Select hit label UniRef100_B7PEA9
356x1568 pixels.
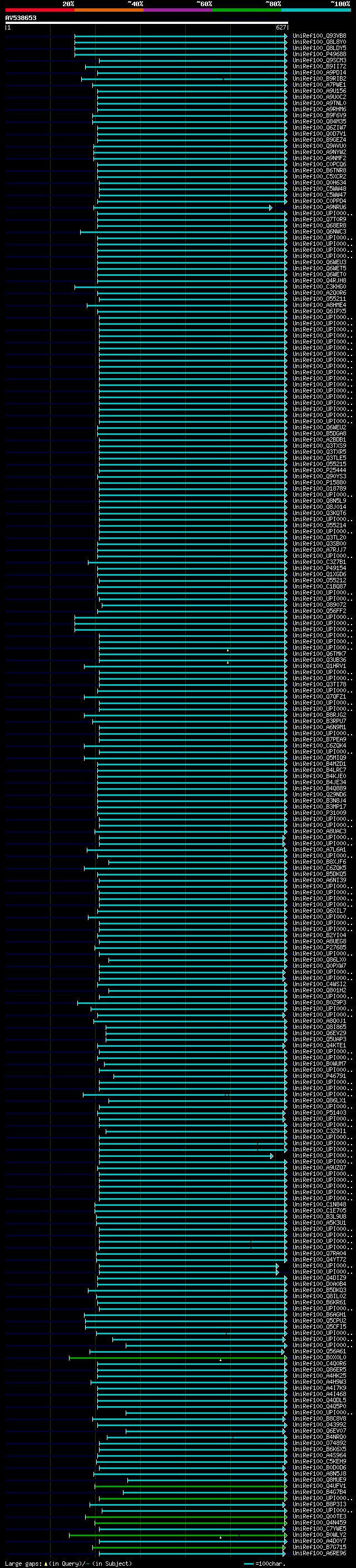[x=319, y=739]
